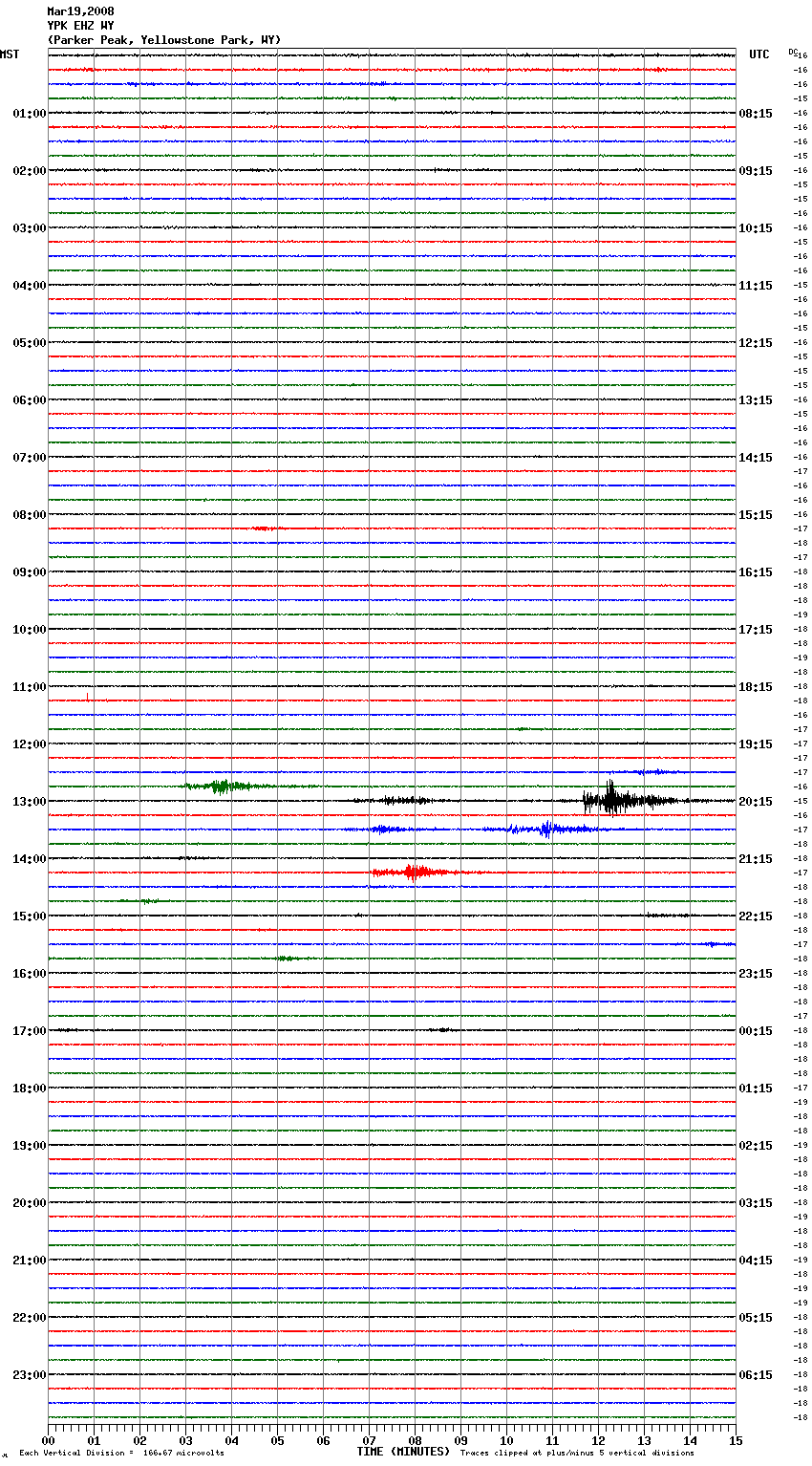Click the DC column header
The height and width of the screenshot is (1466, 812).
793,52
